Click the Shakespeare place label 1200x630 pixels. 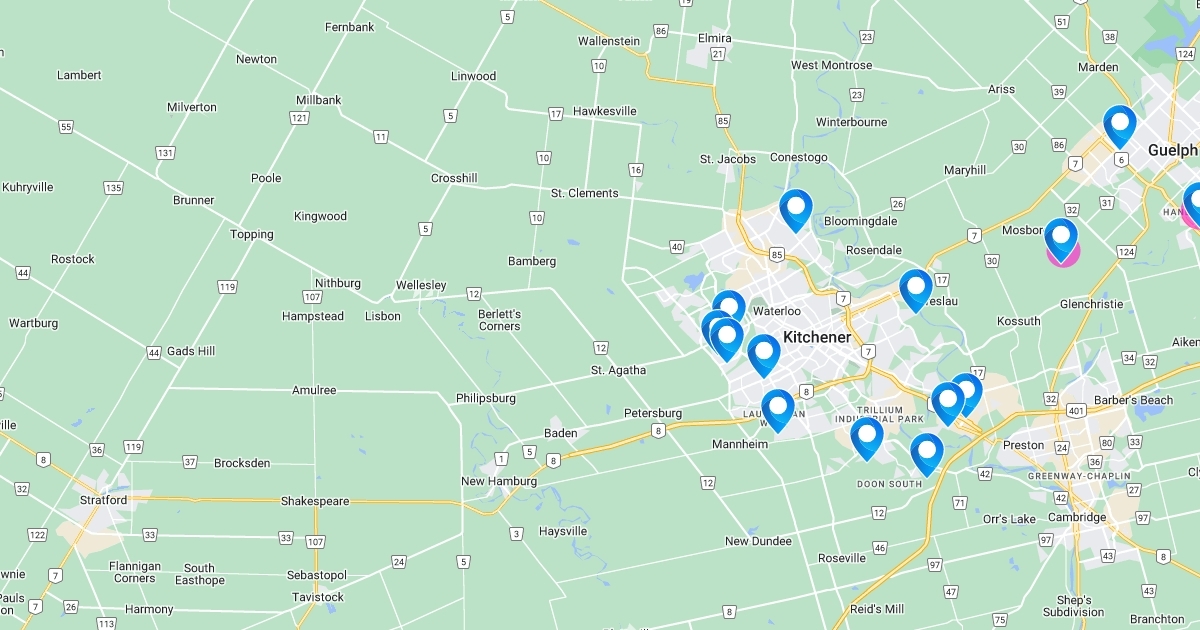[315, 501]
